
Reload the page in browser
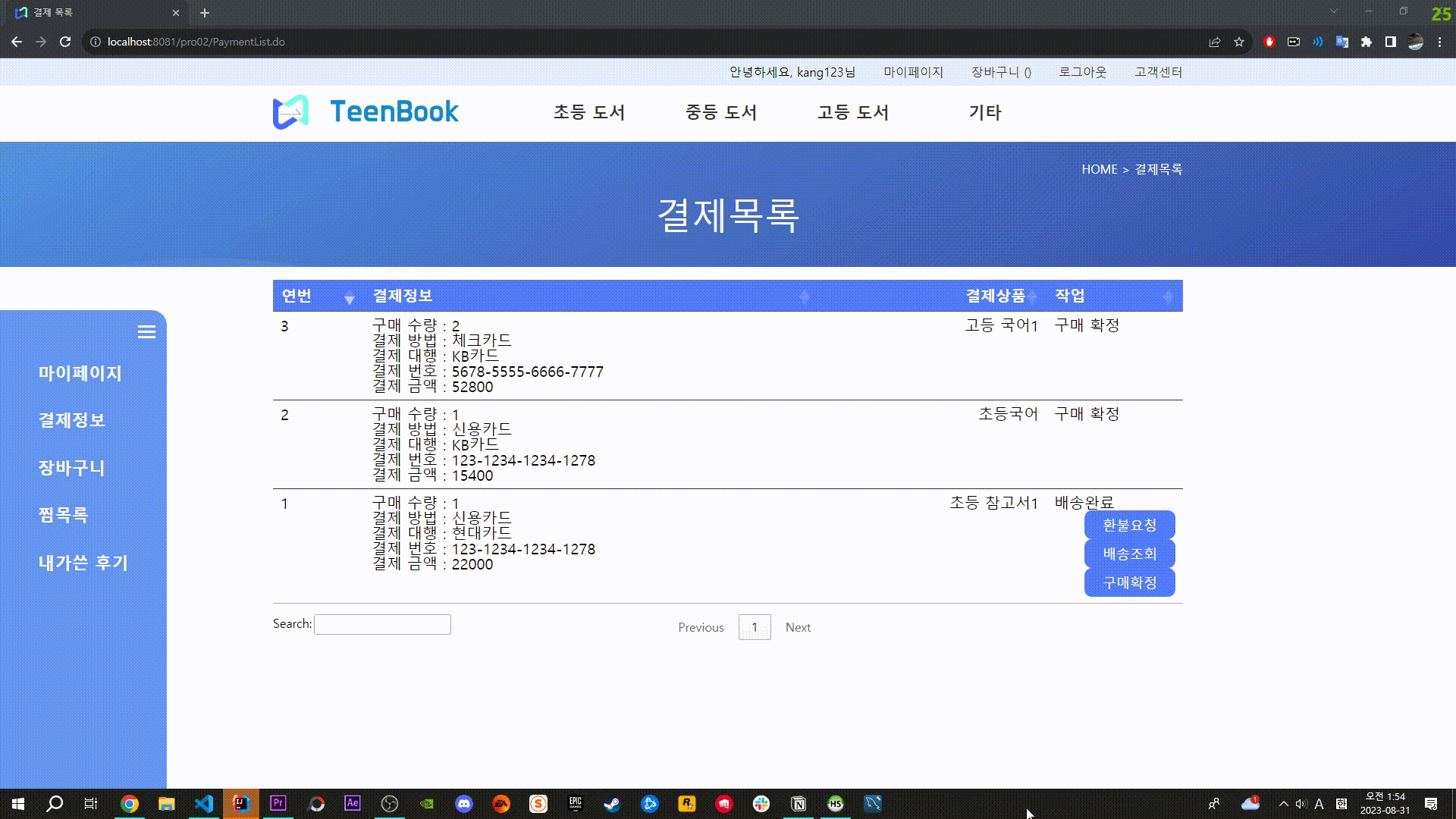[x=65, y=42]
